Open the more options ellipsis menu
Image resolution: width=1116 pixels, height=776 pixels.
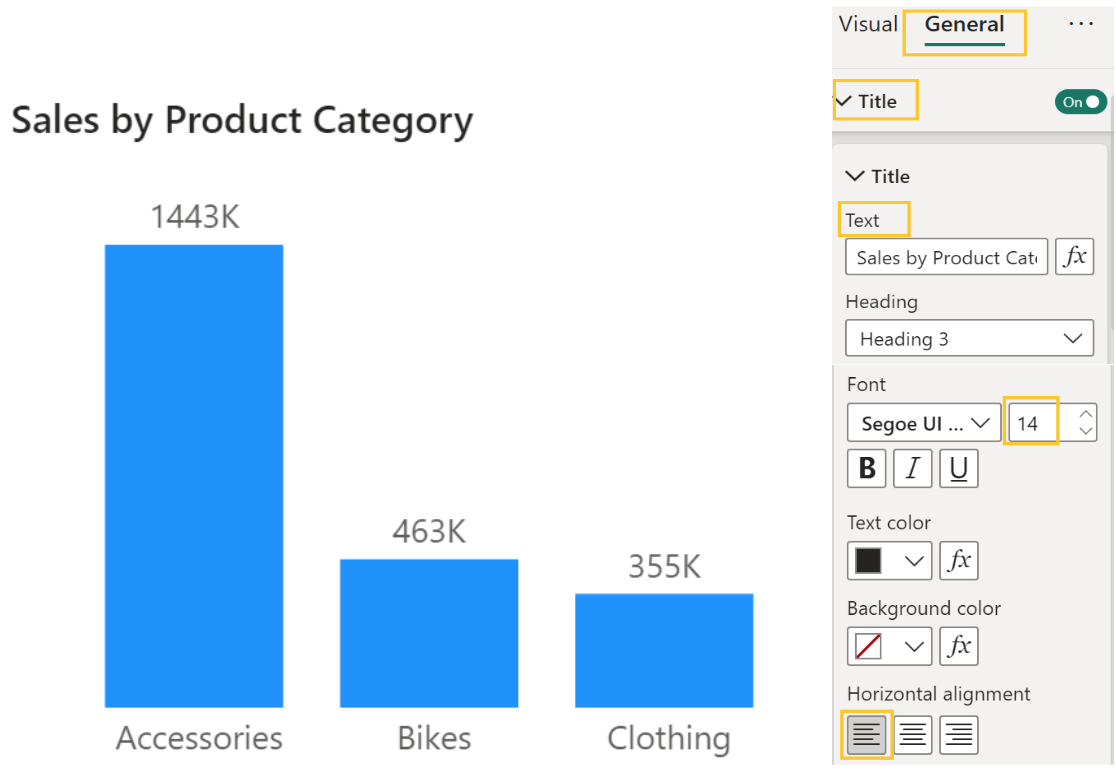click(1081, 24)
